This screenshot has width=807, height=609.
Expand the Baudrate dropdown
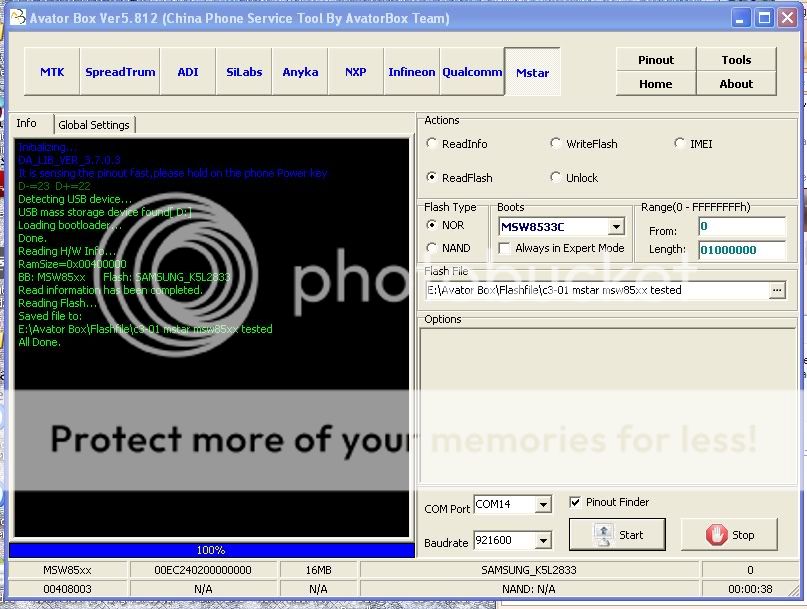point(543,541)
